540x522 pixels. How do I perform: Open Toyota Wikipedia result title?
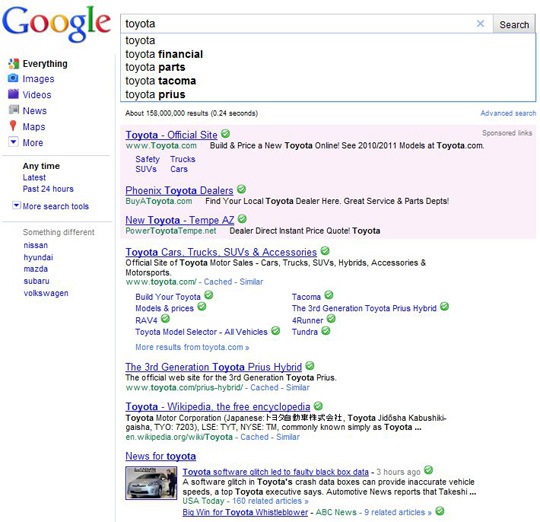pyautogui.click(x=218, y=407)
